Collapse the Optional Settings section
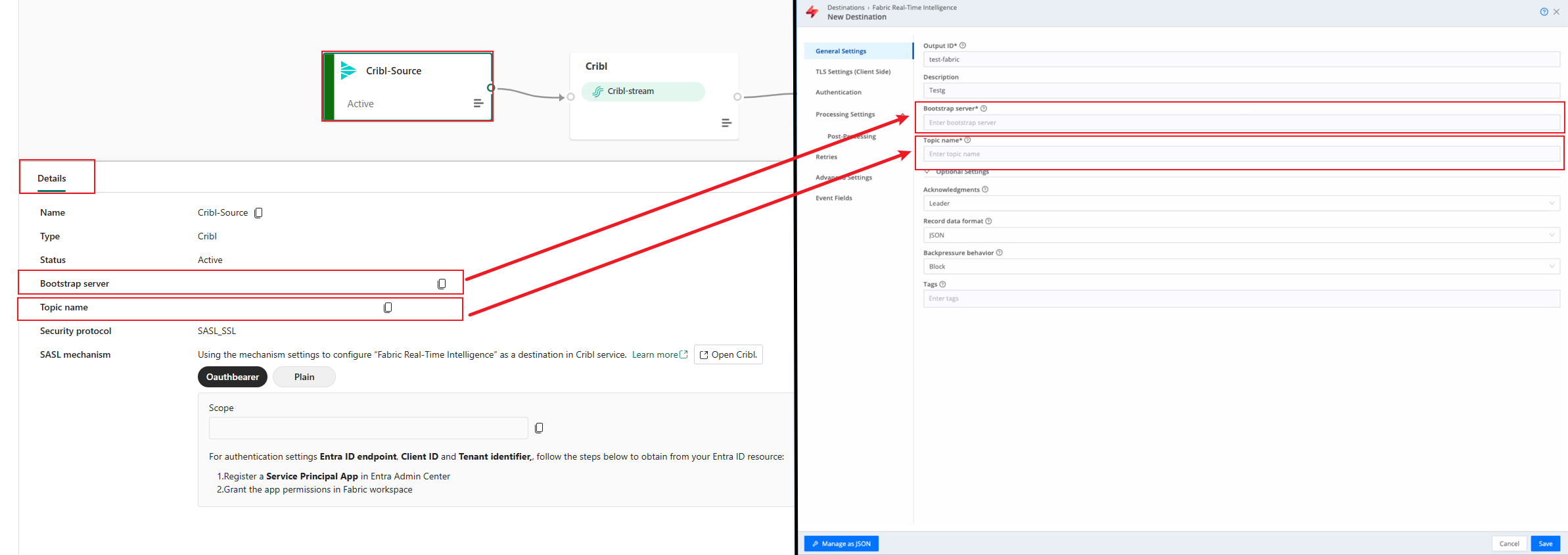The width and height of the screenshot is (1568, 555). [x=927, y=172]
